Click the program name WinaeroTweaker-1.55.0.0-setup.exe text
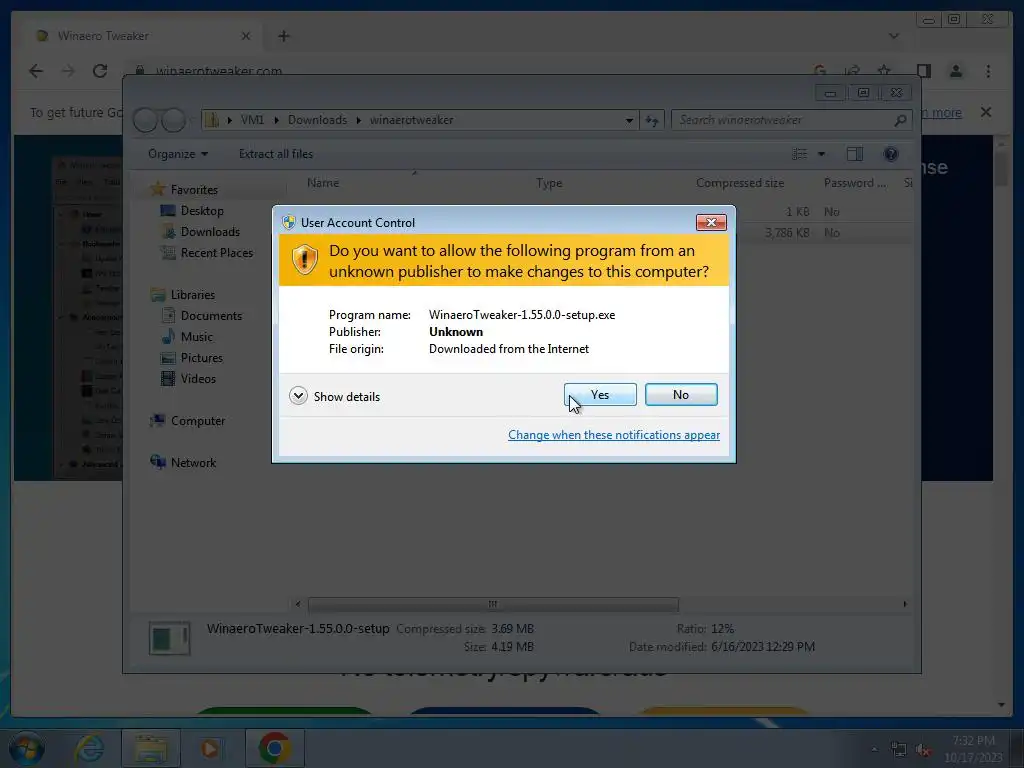 [x=522, y=315]
